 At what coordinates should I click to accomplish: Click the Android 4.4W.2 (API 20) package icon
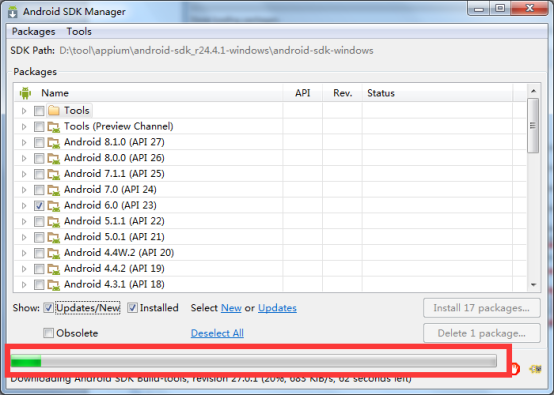coord(54,253)
